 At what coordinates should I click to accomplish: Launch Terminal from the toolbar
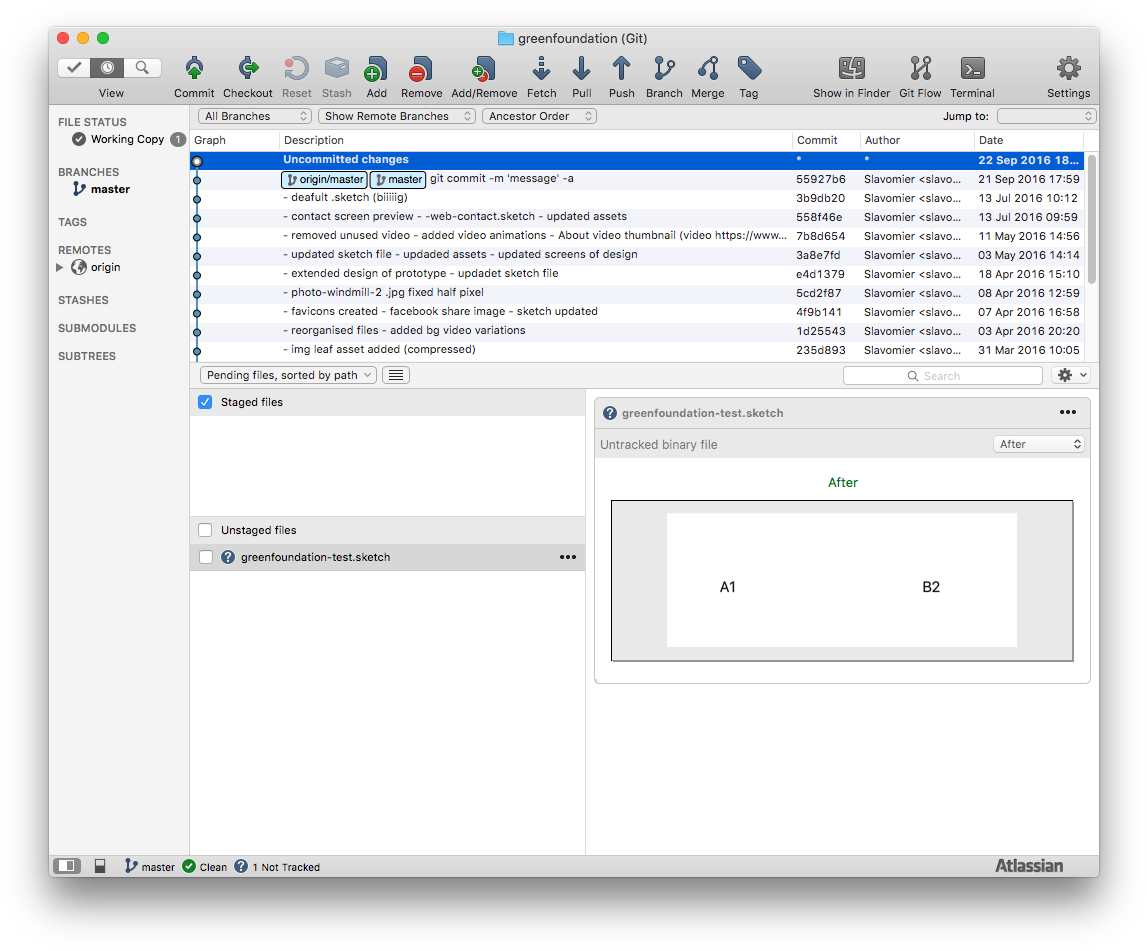[x=971, y=70]
